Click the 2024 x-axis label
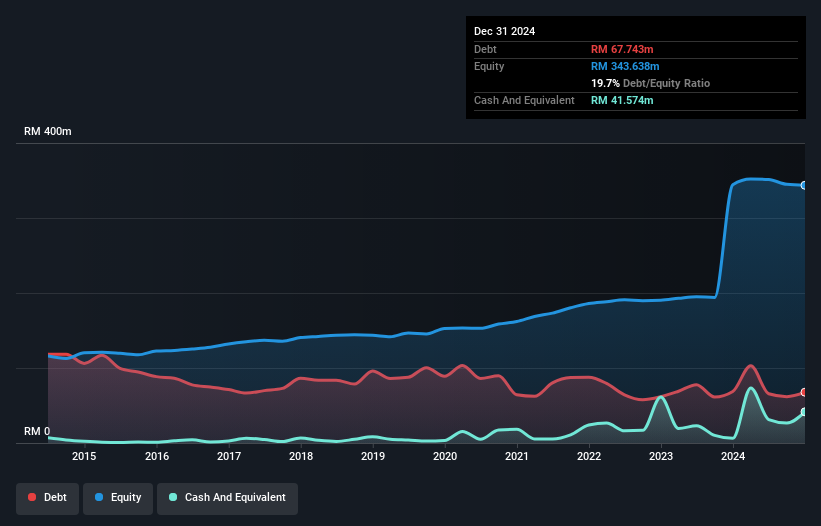This screenshot has width=821, height=526. [x=733, y=456]
